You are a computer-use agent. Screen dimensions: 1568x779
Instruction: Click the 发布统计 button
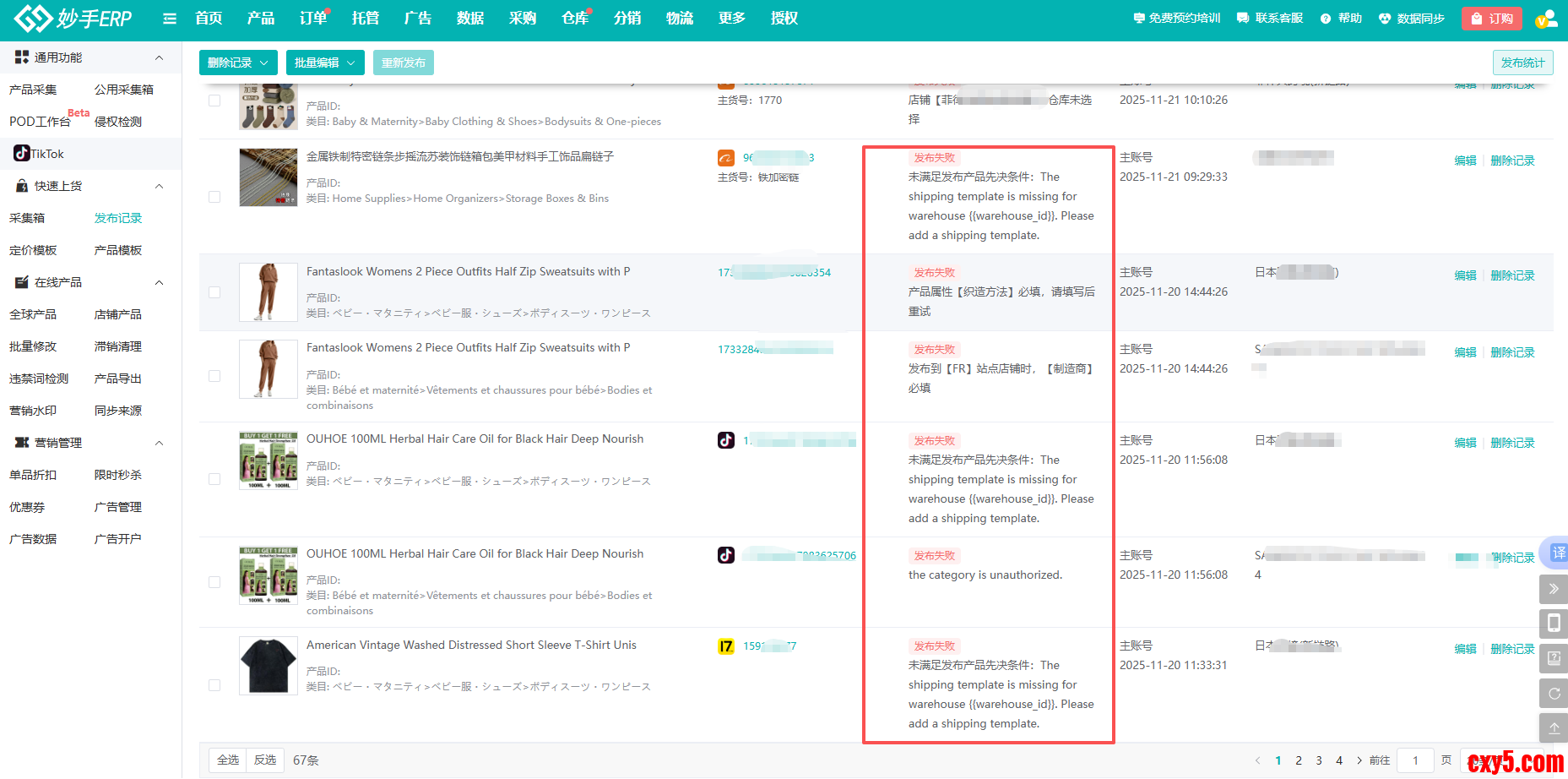[x=1522, y=63]
